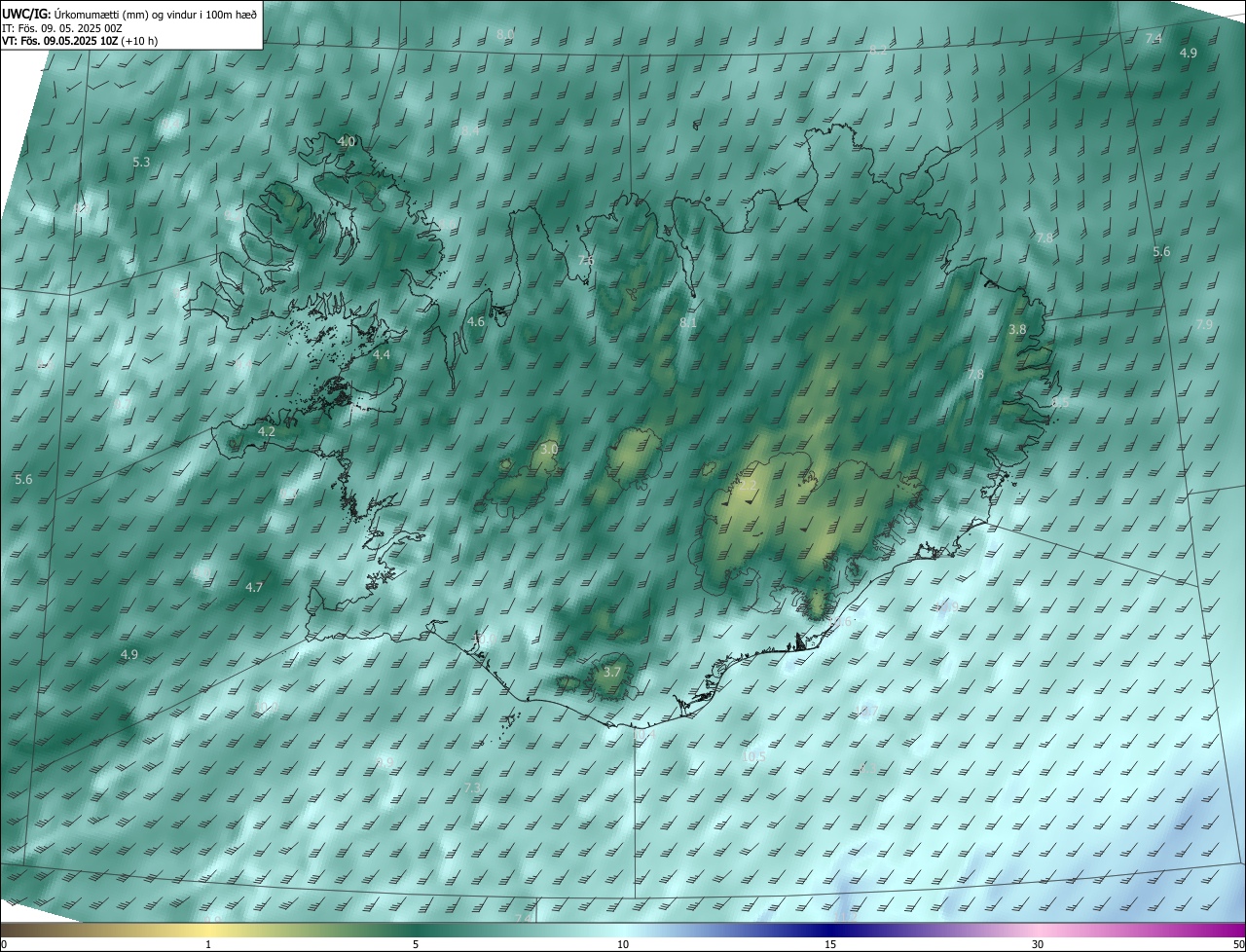
Task: Click the 4.4 value label on the map
Action: pos(382,355)
